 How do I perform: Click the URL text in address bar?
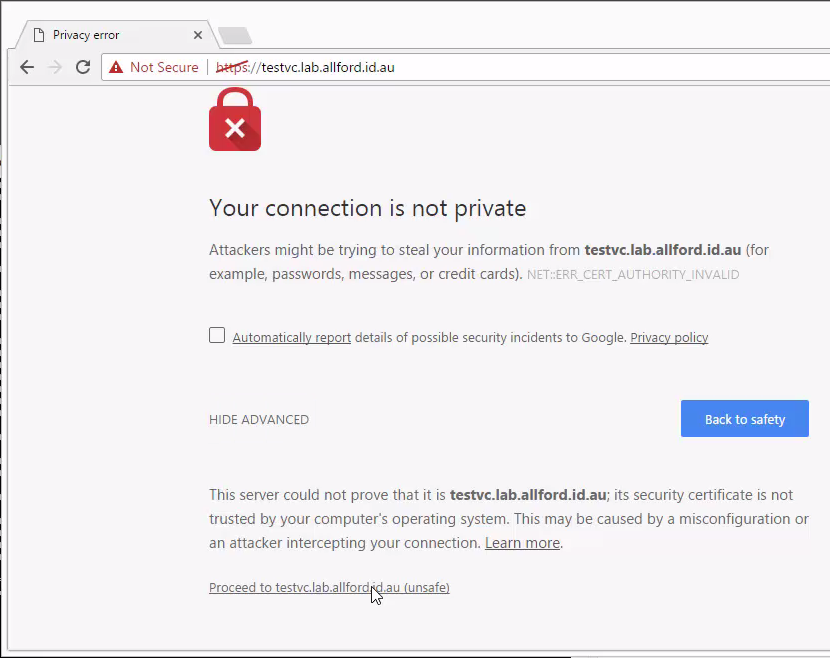pos(305,68)
